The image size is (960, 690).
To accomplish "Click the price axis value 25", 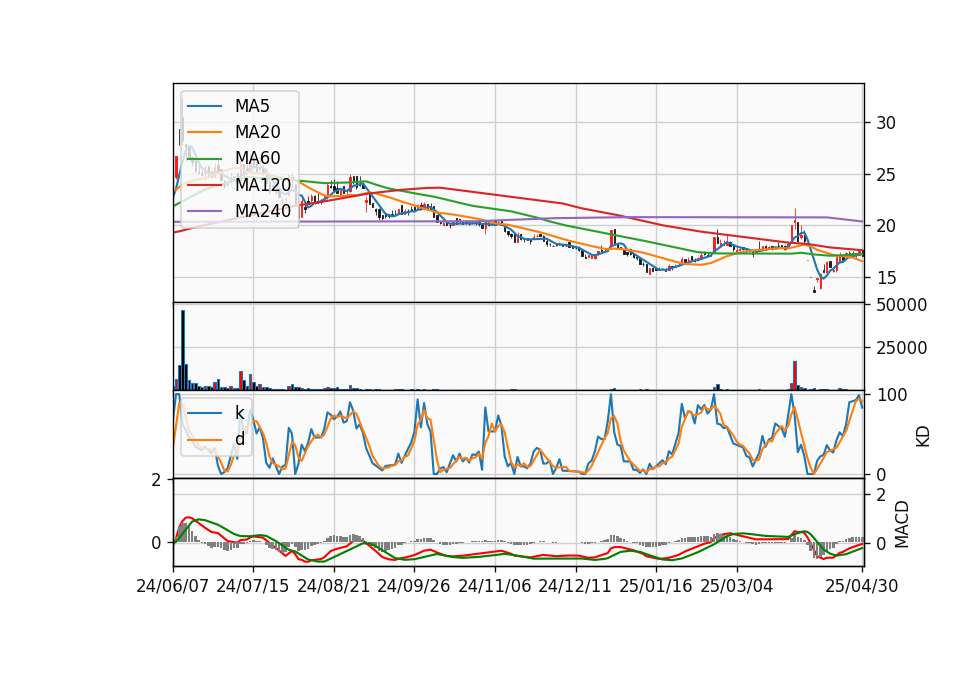I will point(885,175).
